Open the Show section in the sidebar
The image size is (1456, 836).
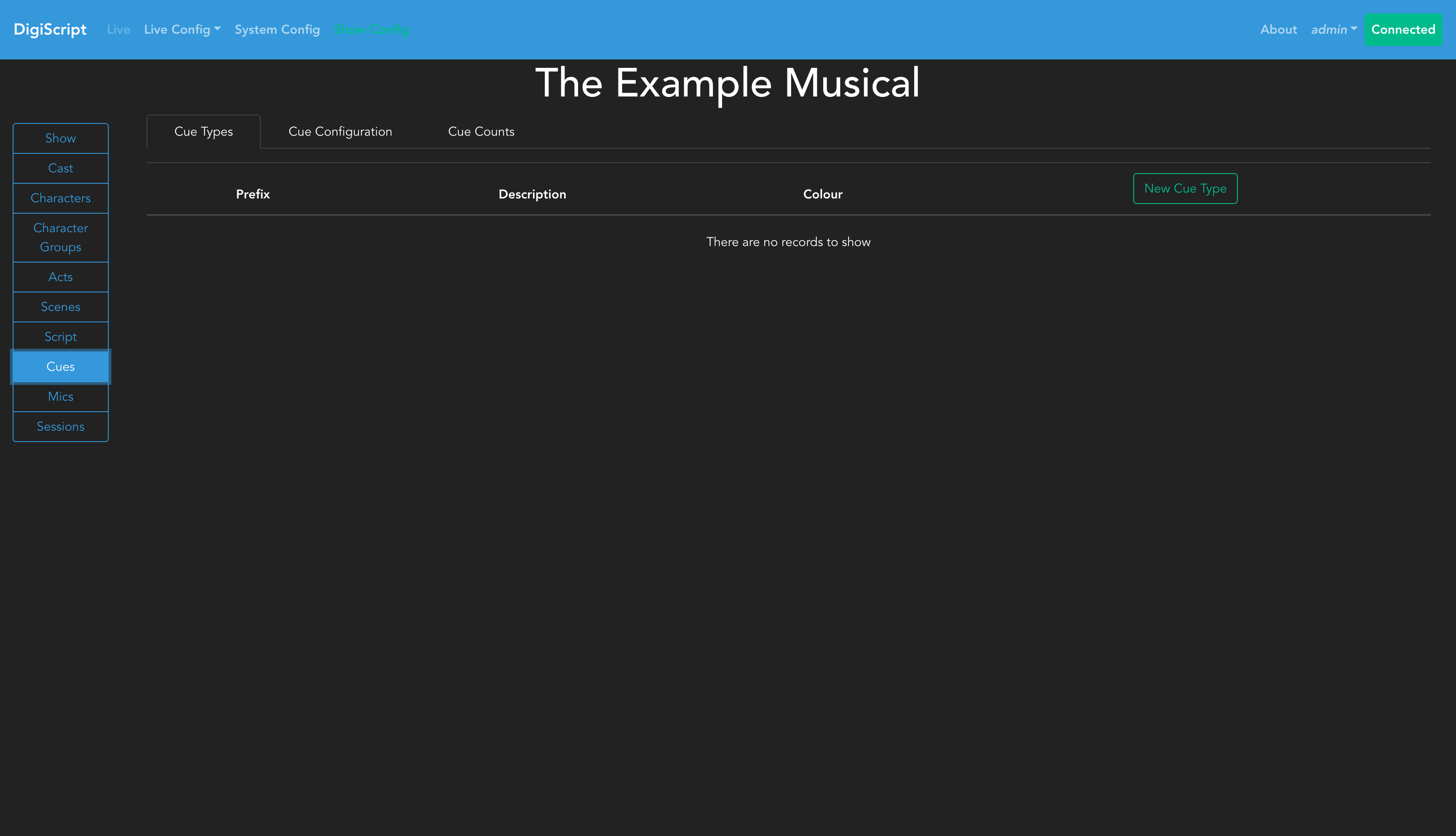60,138
